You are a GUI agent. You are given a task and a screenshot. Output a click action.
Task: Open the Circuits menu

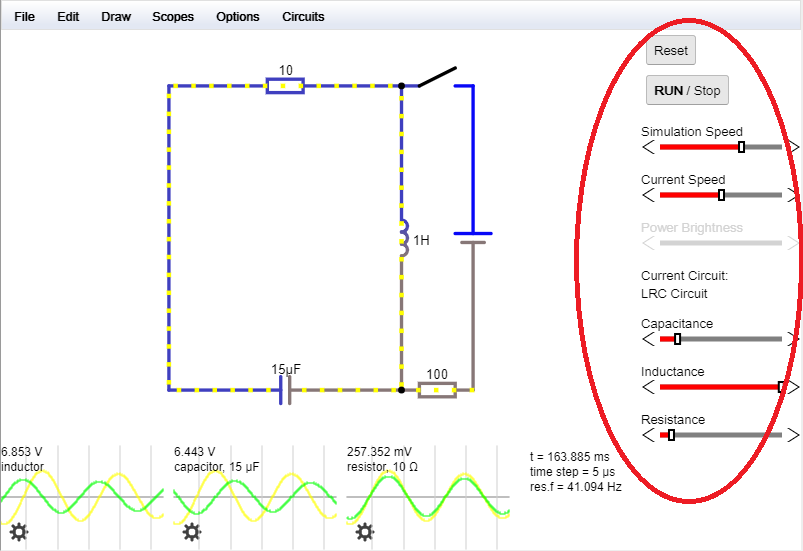pos(302,17)
